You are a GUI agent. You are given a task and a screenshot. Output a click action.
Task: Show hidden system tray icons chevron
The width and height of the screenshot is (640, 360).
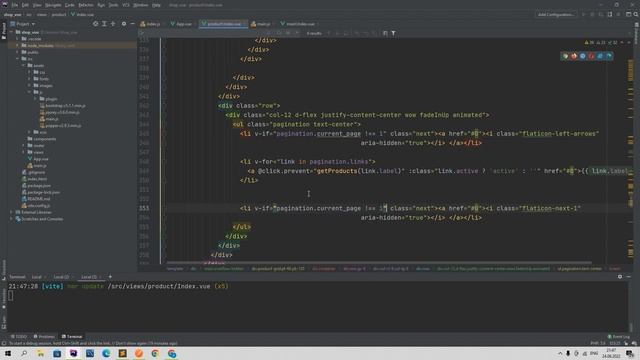(560, 353)
